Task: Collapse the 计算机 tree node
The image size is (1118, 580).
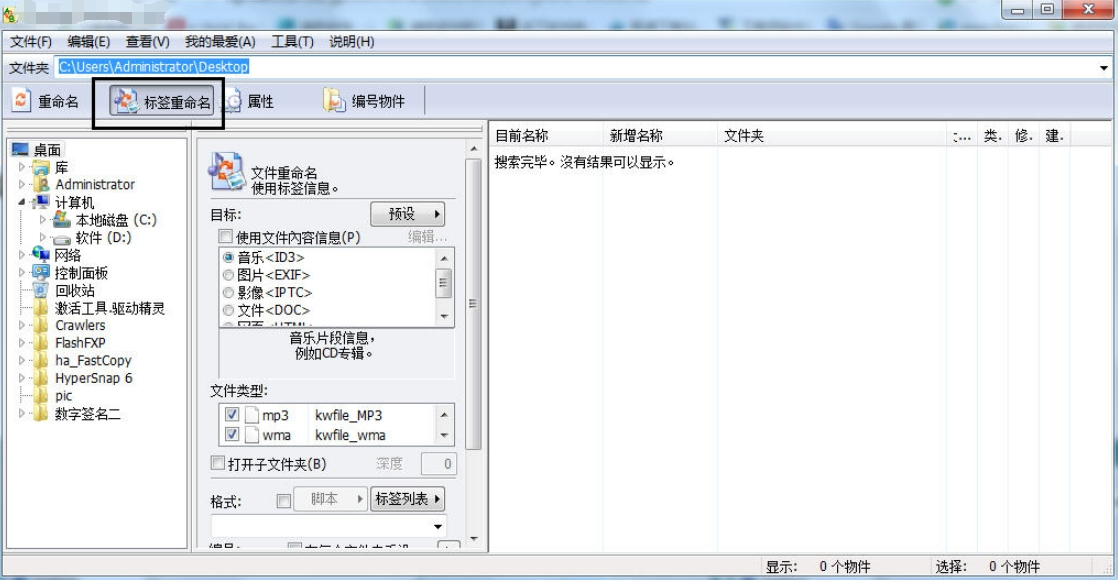Action: pyautogui.click(x=21, y=202)
